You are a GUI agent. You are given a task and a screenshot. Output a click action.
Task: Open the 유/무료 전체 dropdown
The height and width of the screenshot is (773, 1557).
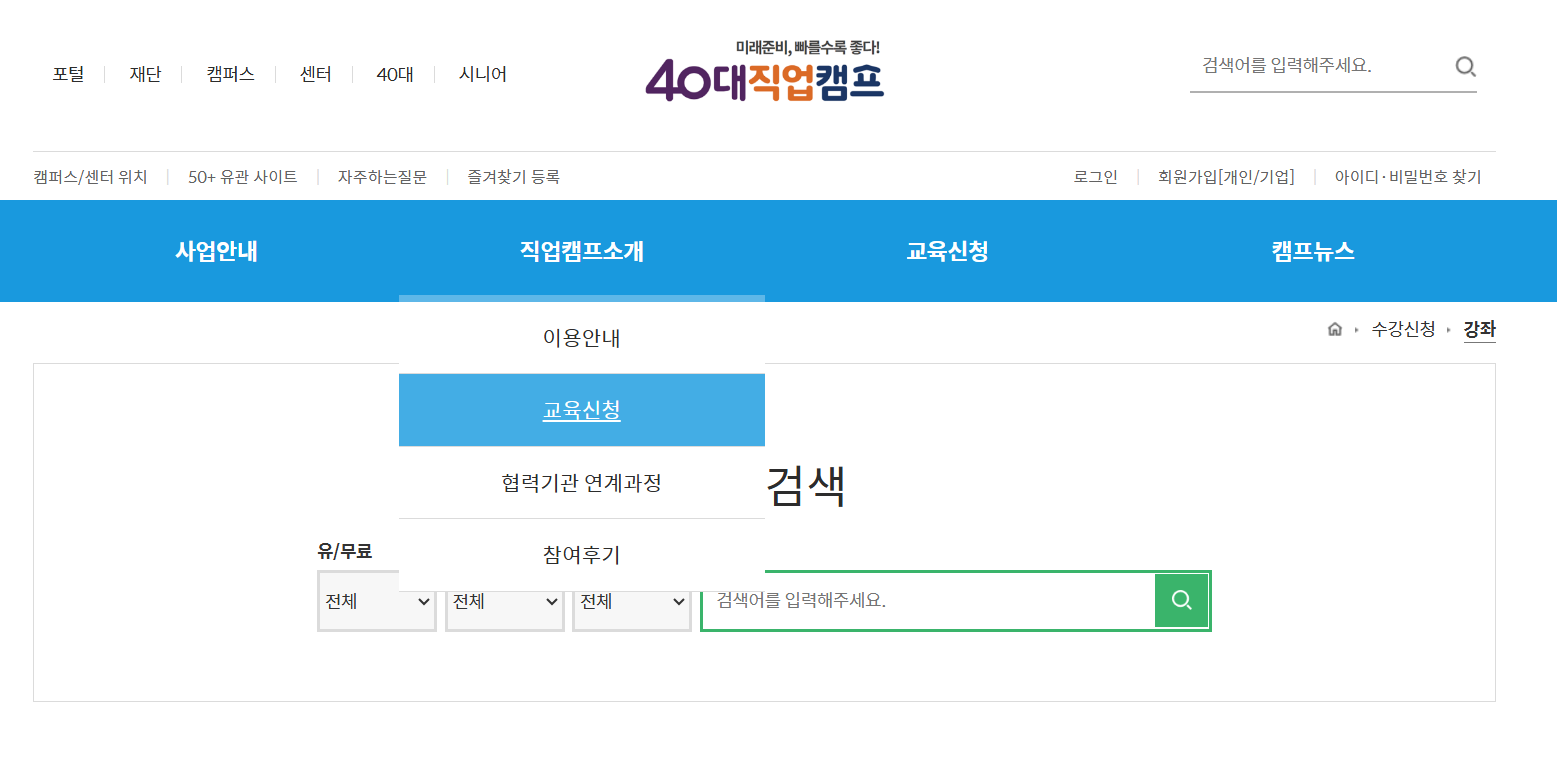(x=376, y=602)
